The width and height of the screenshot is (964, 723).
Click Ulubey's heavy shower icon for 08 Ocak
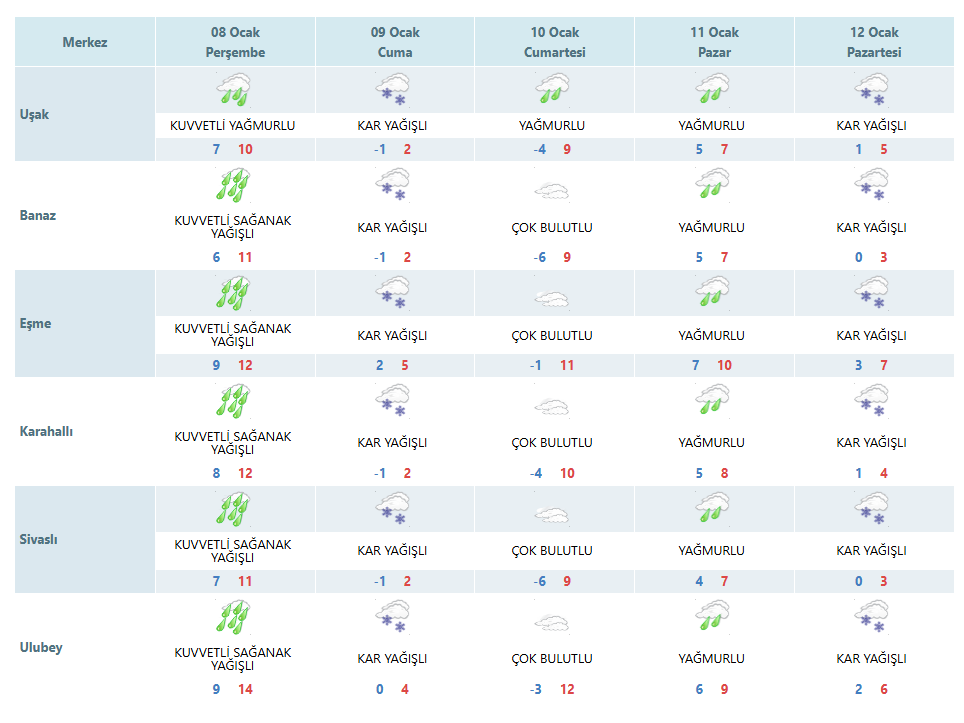point(233,617)
